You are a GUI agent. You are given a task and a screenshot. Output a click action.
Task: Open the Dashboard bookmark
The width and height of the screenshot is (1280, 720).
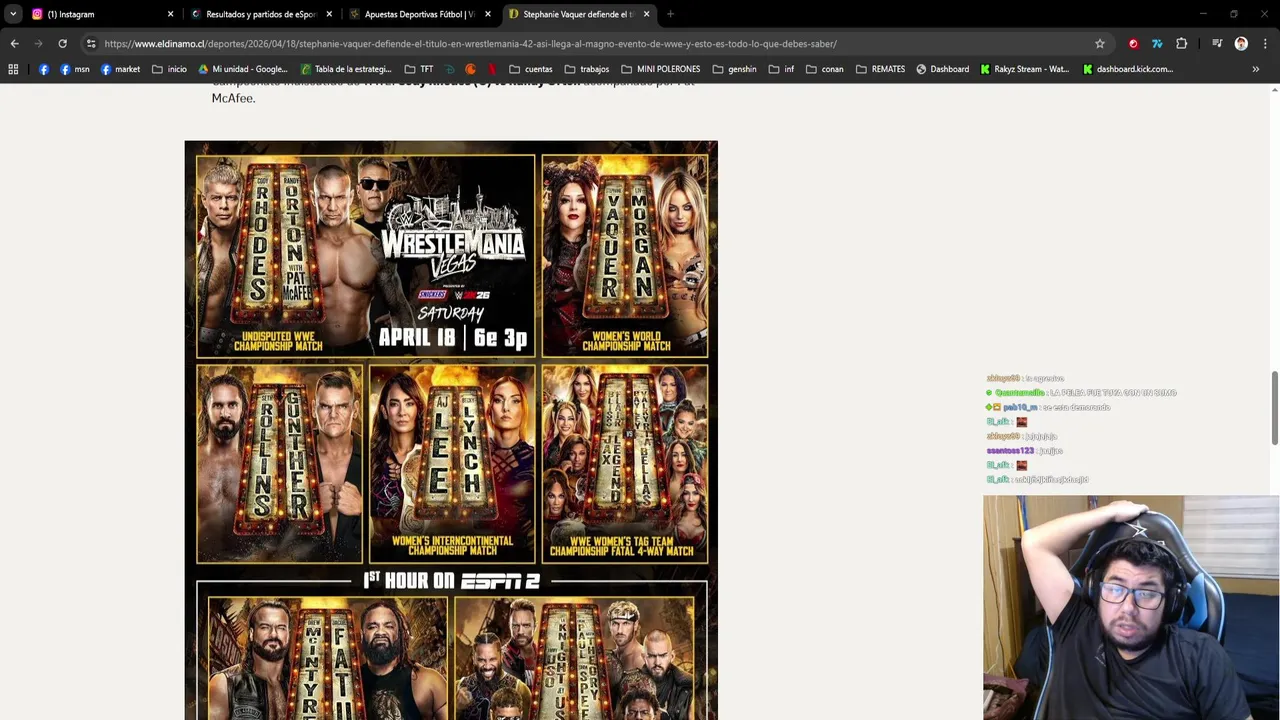pos(942,69)
